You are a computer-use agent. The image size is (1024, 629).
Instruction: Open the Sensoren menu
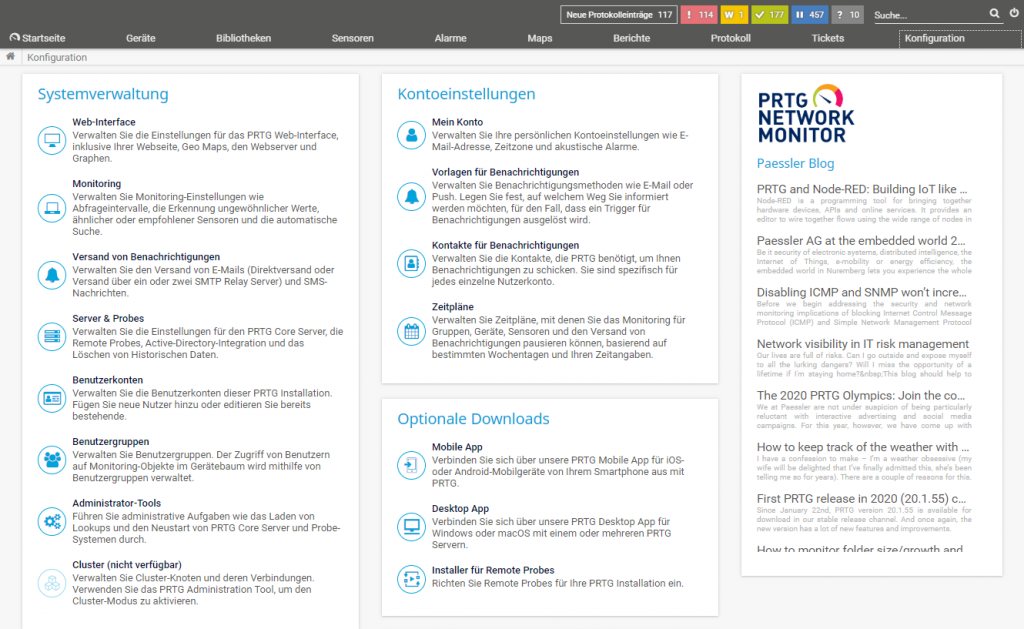[352, 39]
